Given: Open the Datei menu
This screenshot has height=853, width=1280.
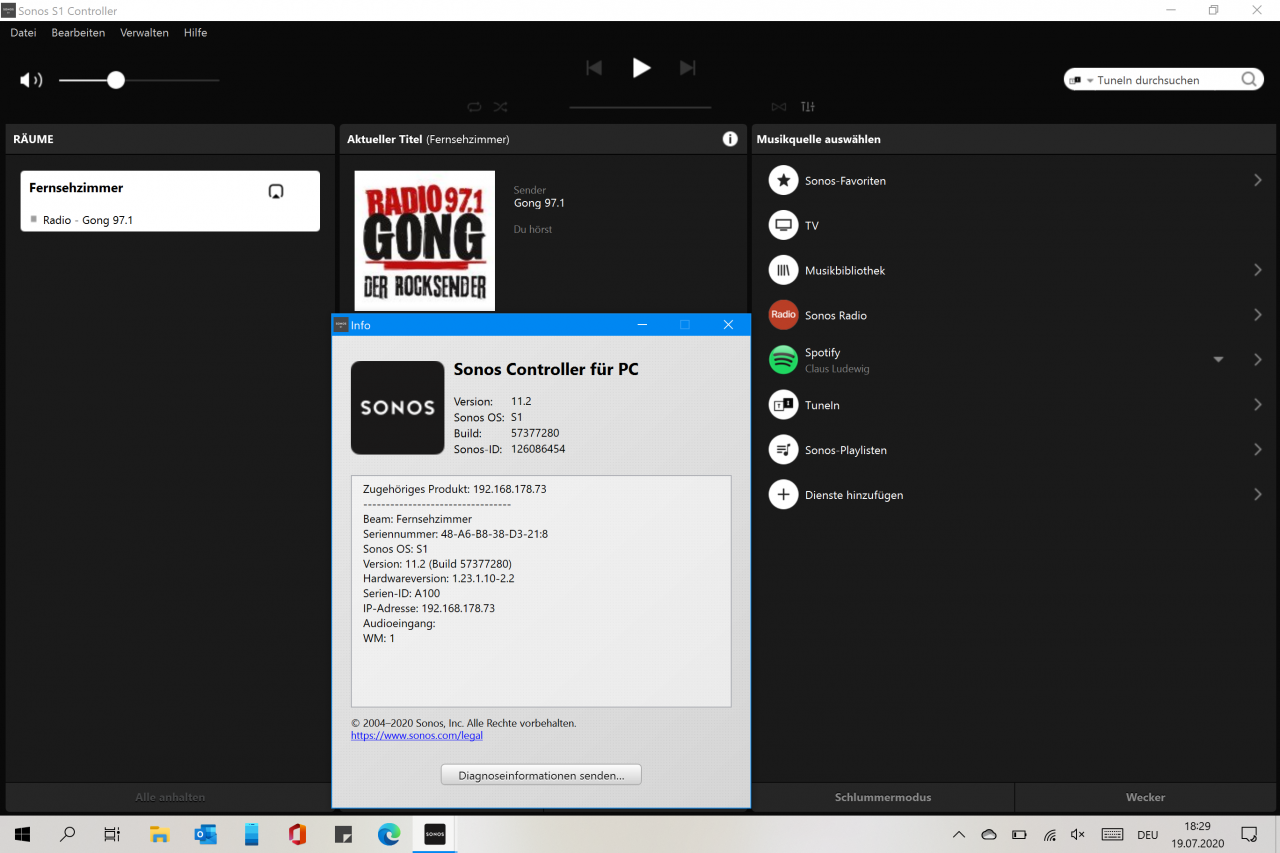Looking at the screenshot, I should pos(23,33).
